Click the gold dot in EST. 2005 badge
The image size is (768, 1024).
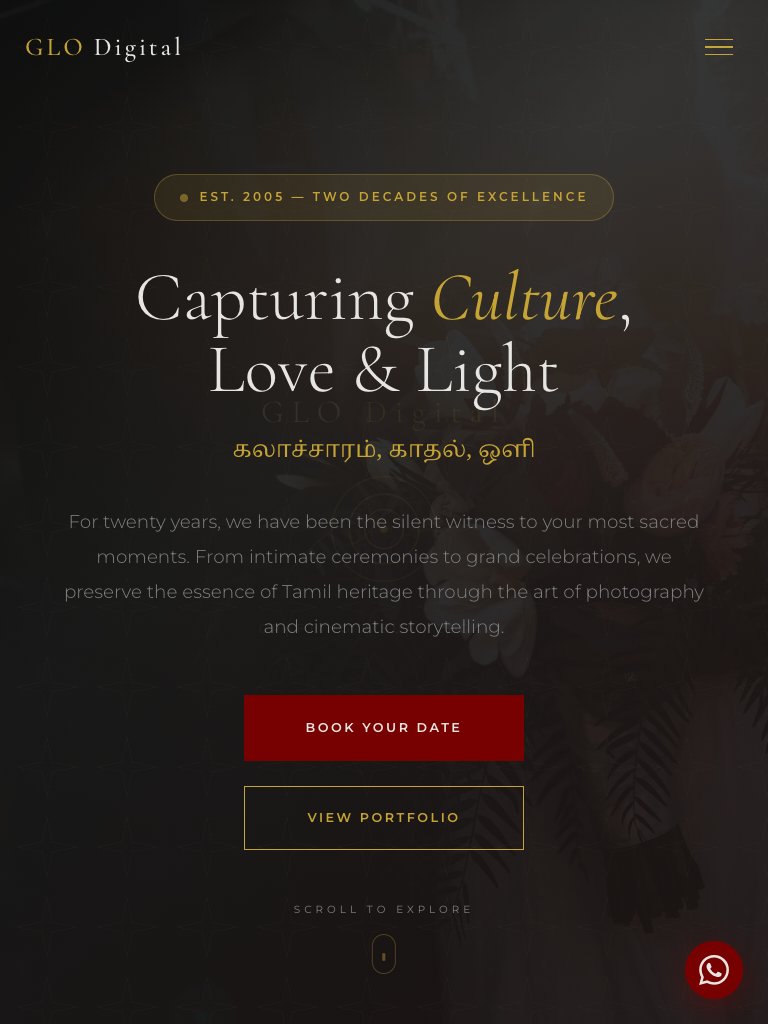(x=184, y=197)
